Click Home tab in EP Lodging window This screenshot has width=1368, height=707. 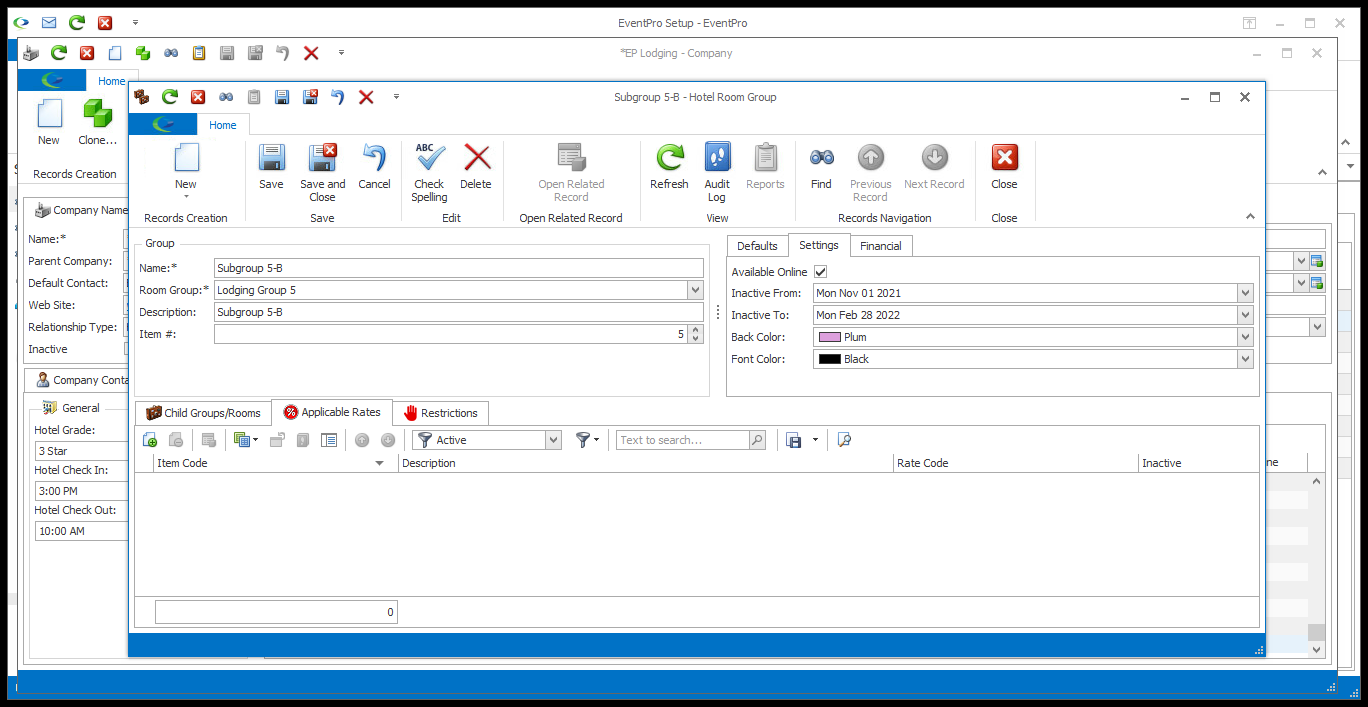click(111, 81)
